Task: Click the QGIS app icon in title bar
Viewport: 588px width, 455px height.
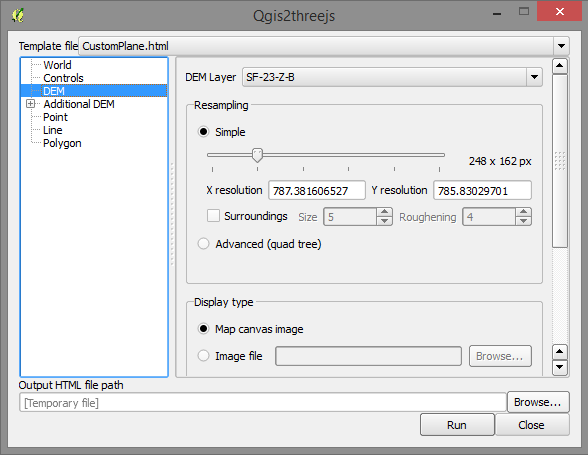Action: 18,15
